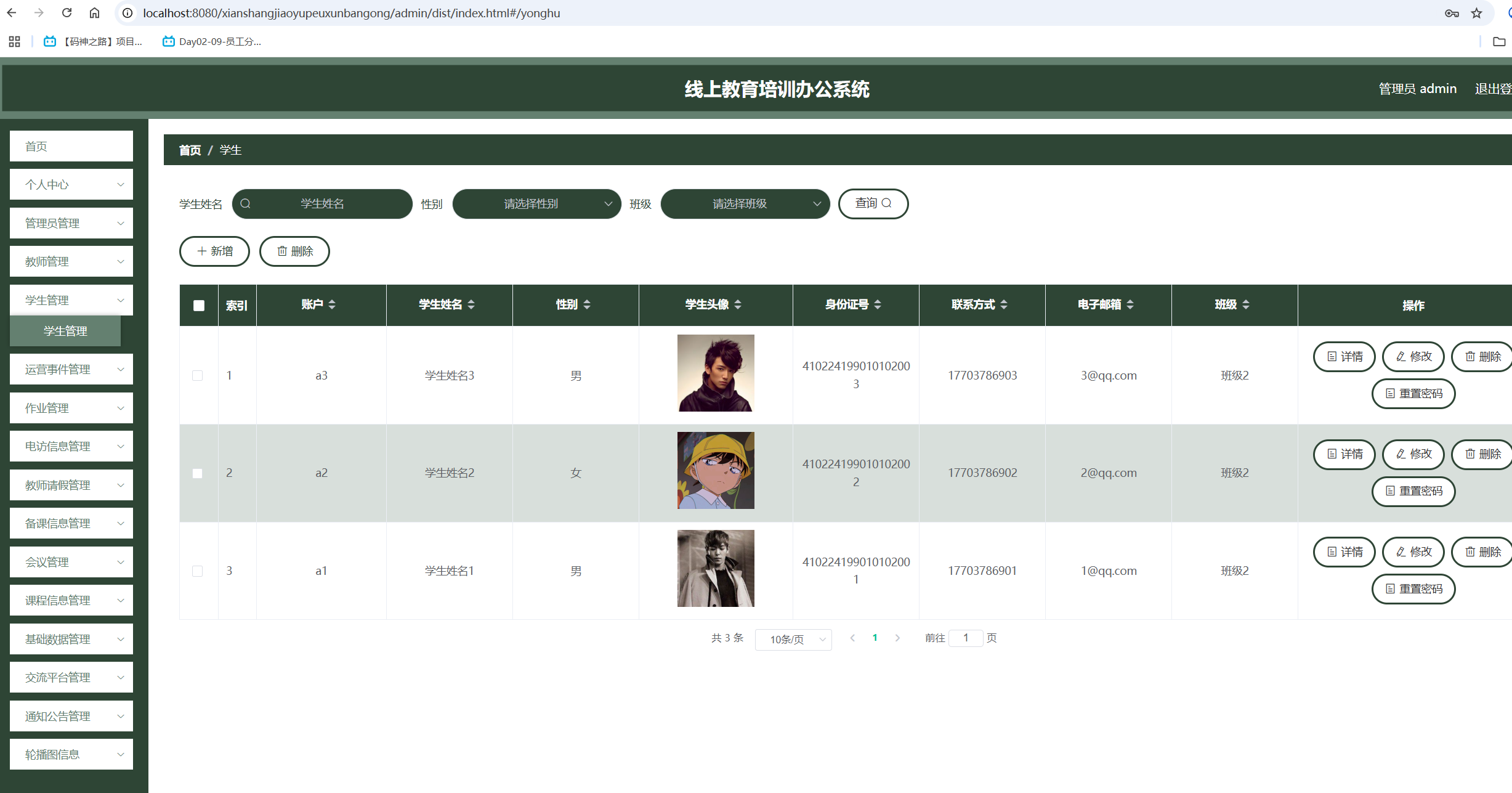Sort by 身份证号 column arrows
The width and height of the screenshot is (1512, 793).
(x=878, y=304)
